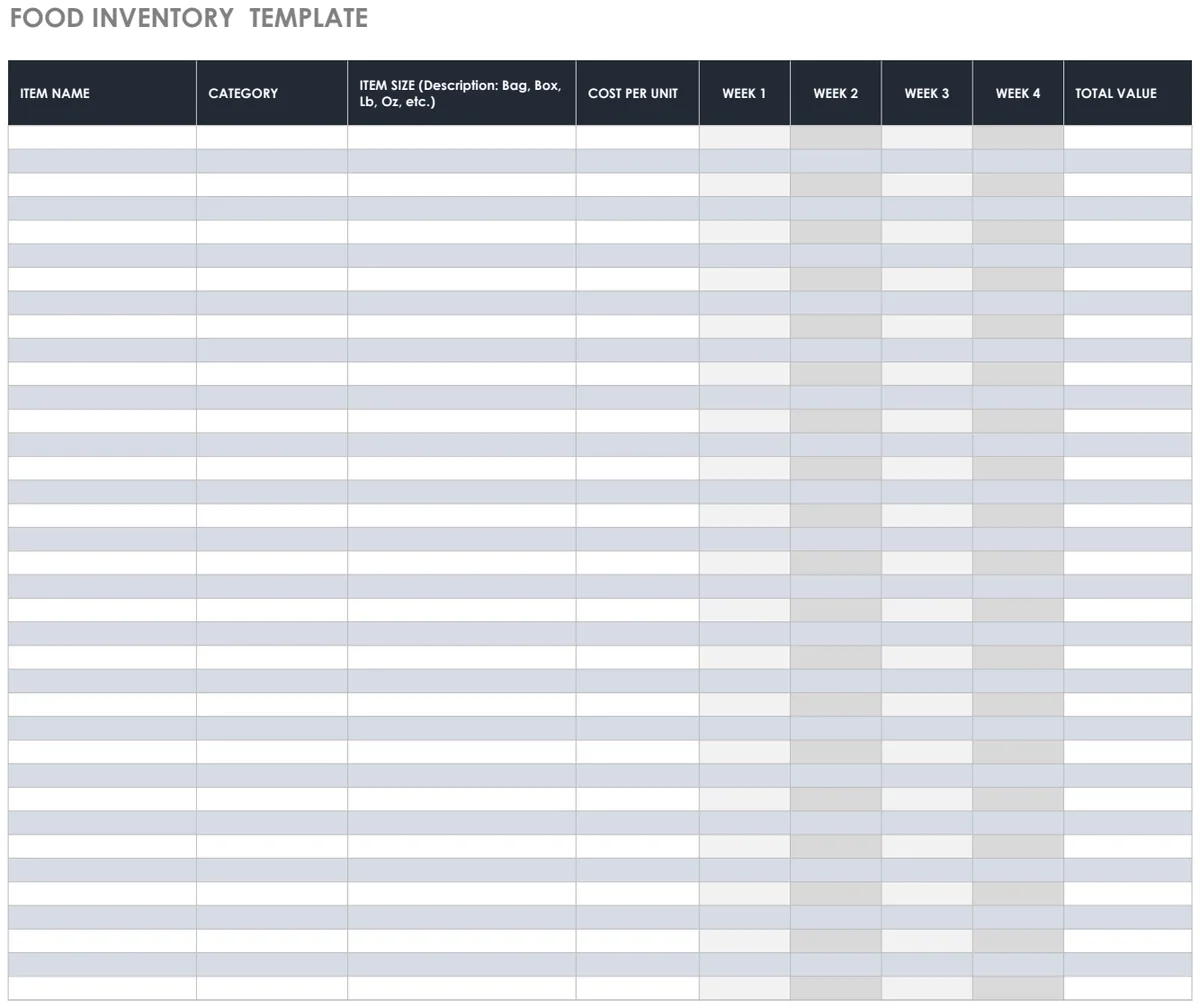Click the FOOD INVENTORY TEMPLATE title
1200x1008 pixels.
[189, 18]
